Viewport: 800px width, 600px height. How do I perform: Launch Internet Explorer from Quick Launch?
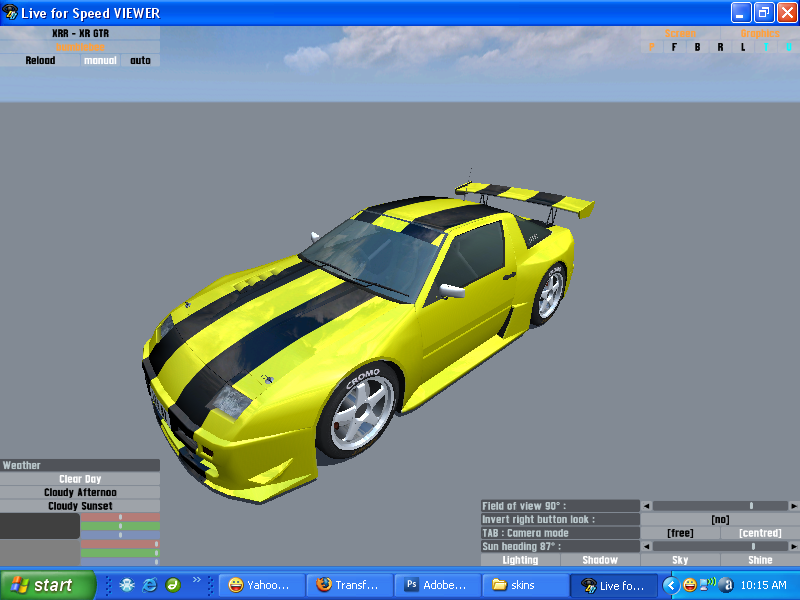149,585
